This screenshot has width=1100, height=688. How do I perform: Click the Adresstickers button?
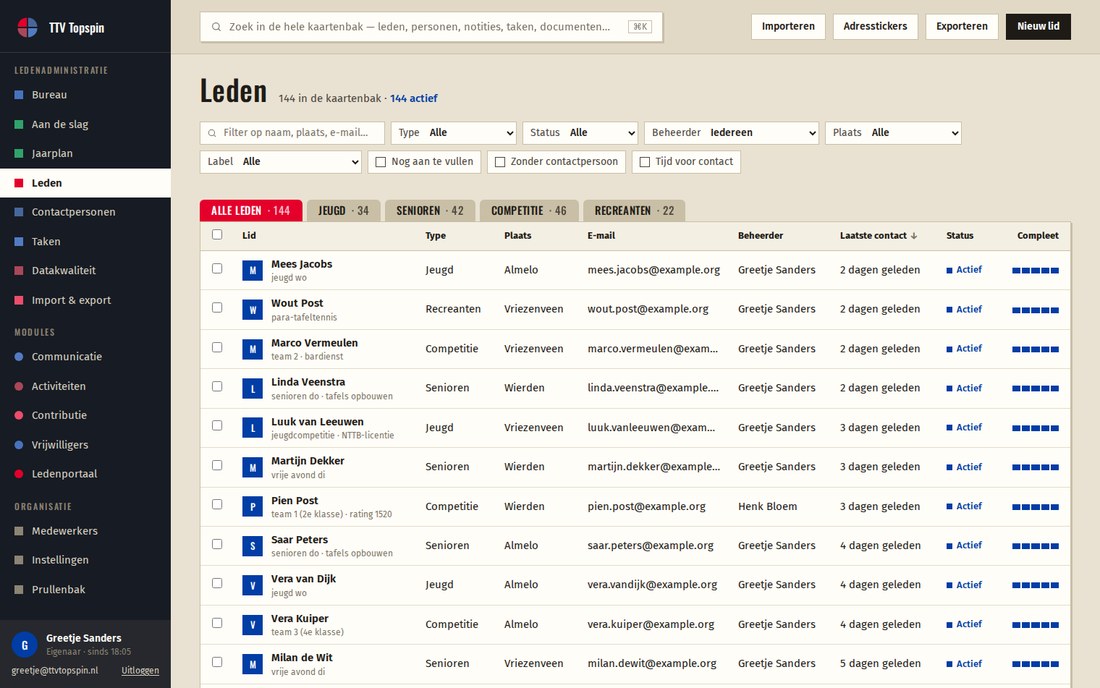tap(876, 27)
